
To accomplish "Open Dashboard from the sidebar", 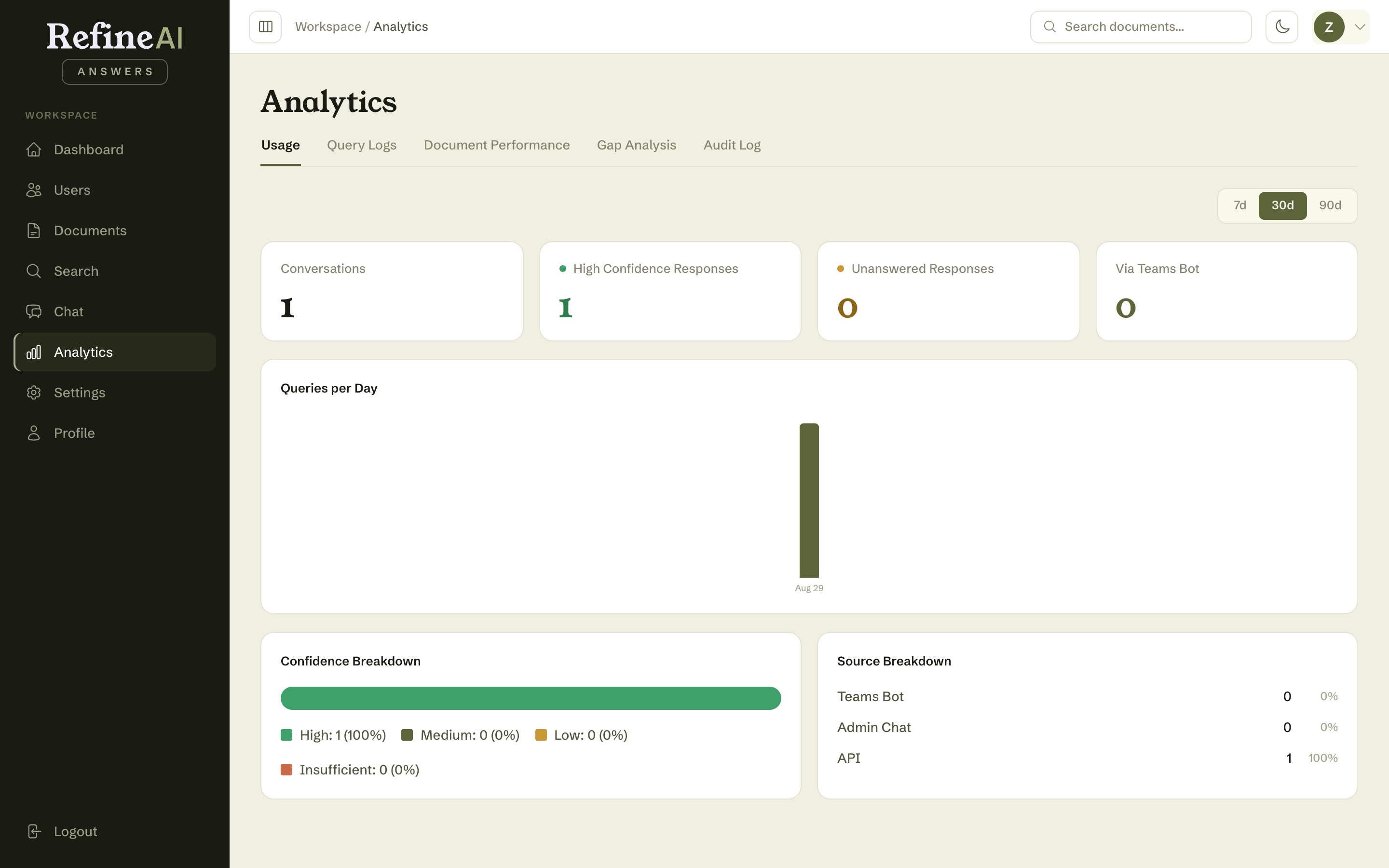I will point(115,150).
